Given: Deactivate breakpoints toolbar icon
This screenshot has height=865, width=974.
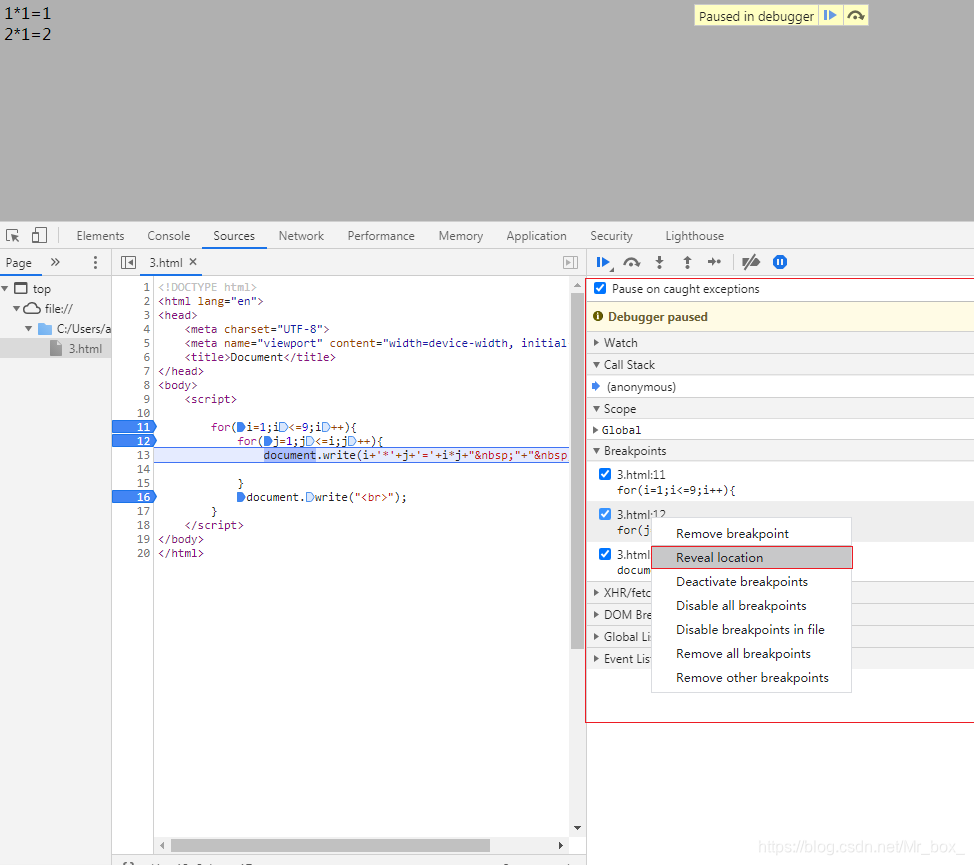Looking at the screenshot, I should pos(751,262).
